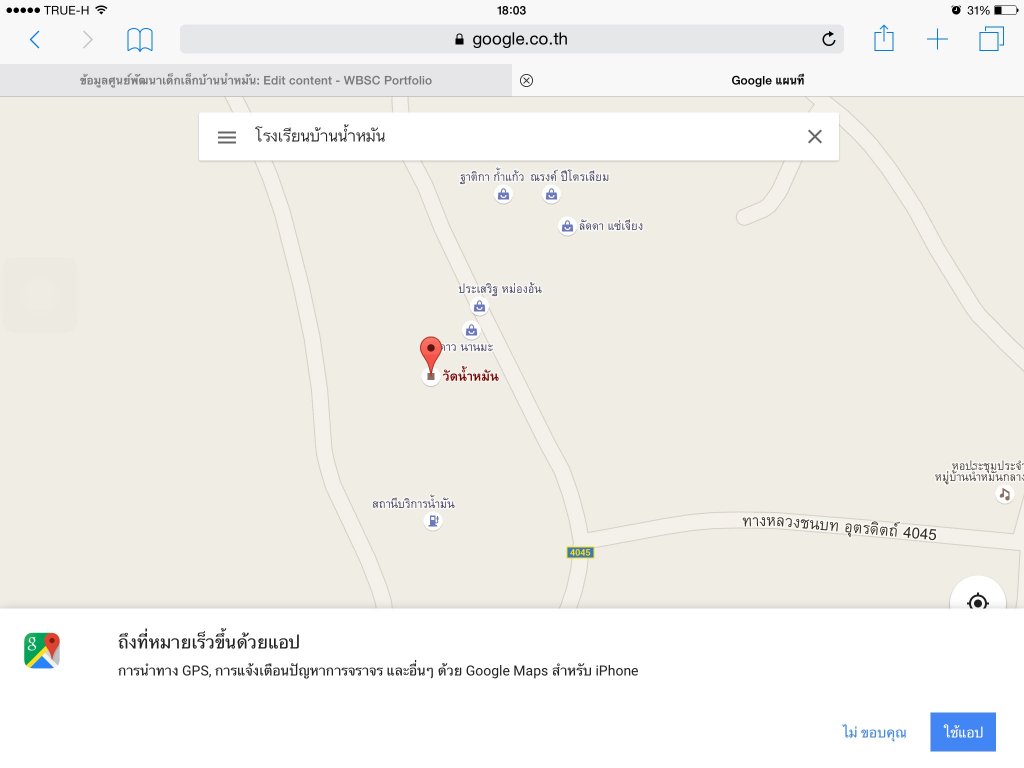Close the Google แผนที่ tab

[526, 80]
